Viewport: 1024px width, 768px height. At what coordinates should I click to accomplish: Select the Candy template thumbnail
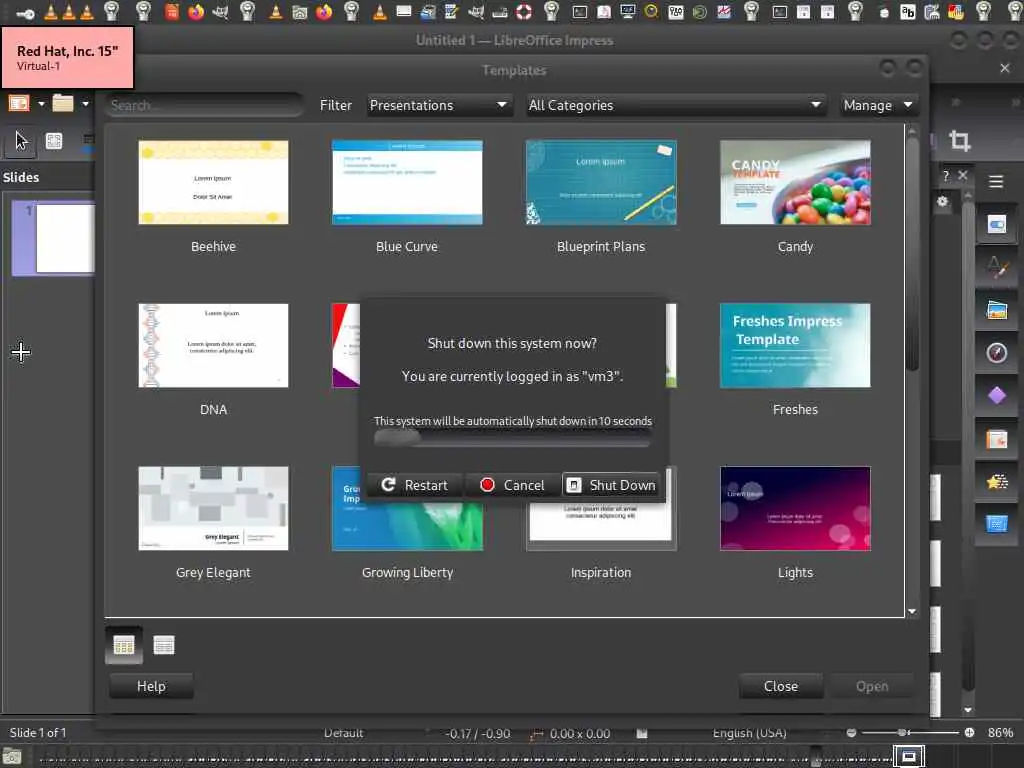tap(795, 182)
